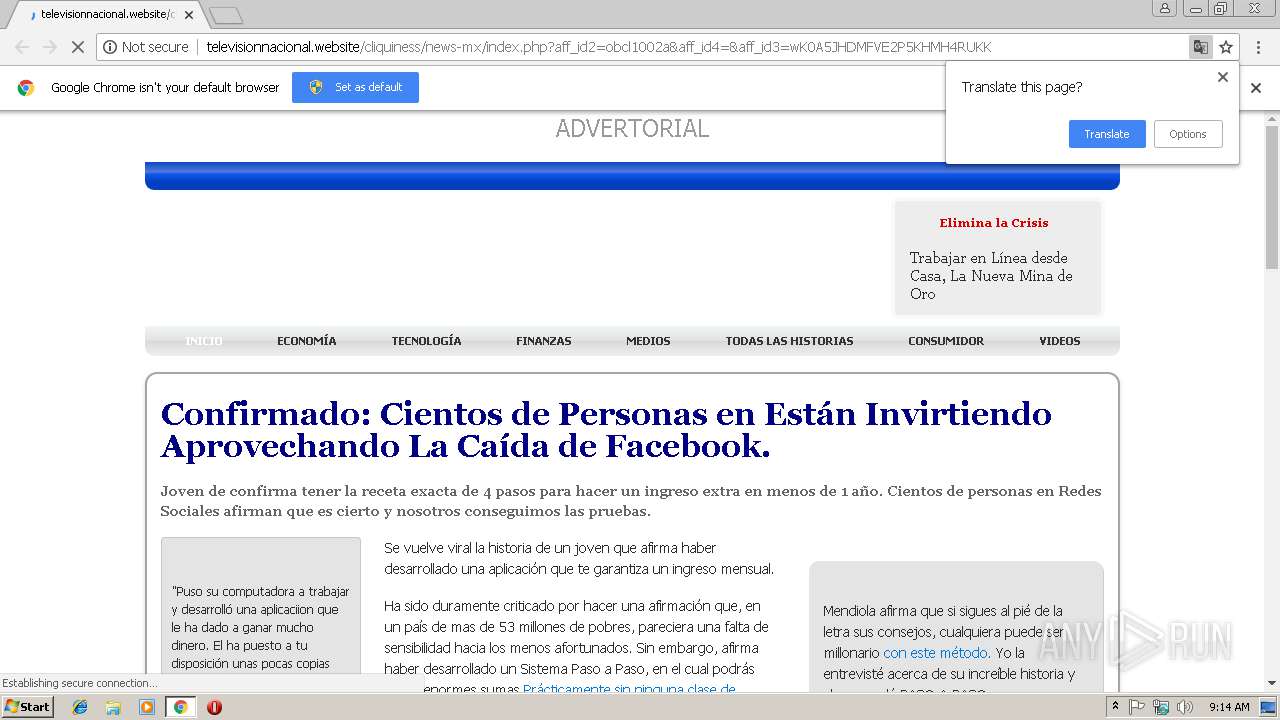Click the Translate button
The image size is (1280, 720).
1107,134
